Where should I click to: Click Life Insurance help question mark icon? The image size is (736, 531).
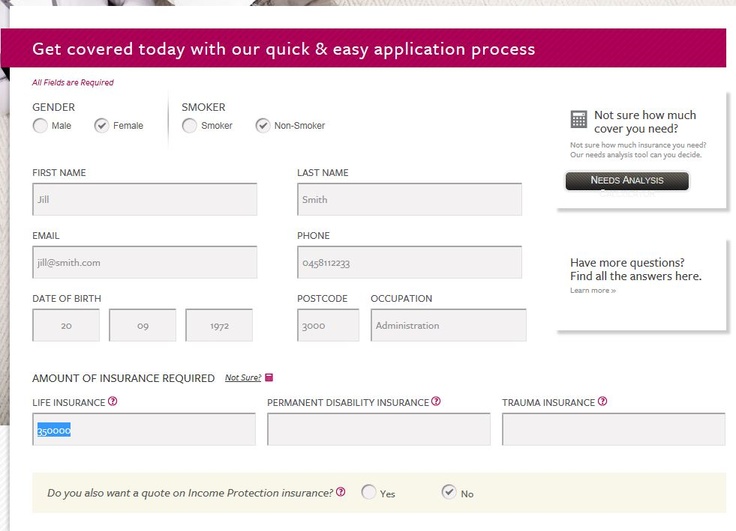(x=112, y=402)
